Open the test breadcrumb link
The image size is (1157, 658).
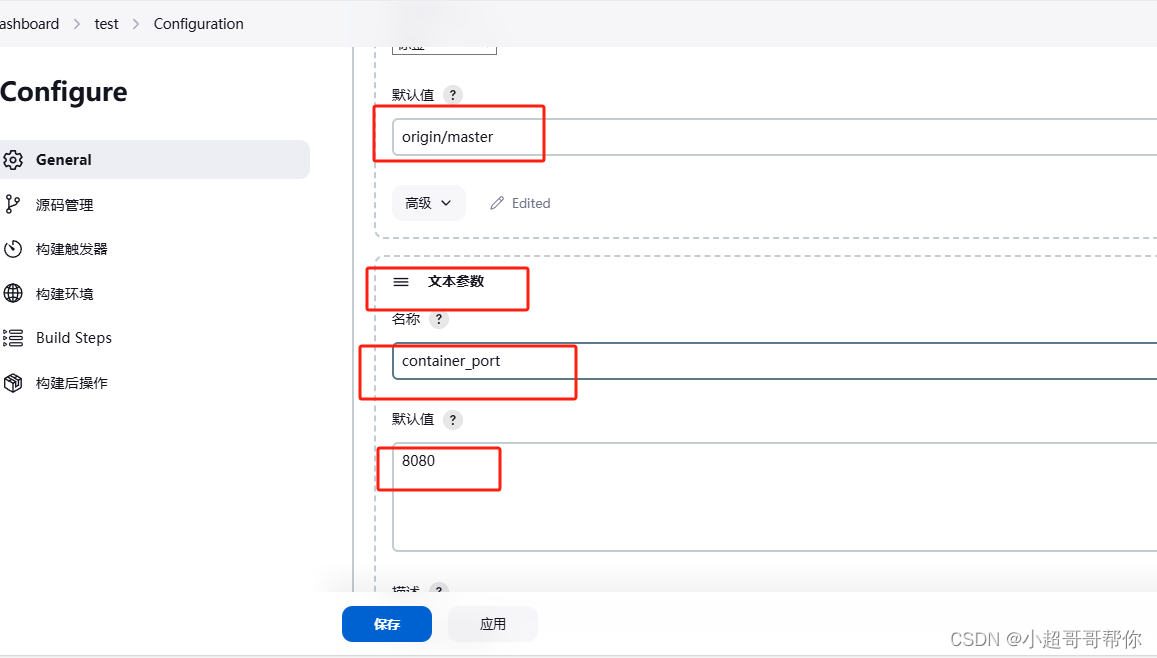106,24
